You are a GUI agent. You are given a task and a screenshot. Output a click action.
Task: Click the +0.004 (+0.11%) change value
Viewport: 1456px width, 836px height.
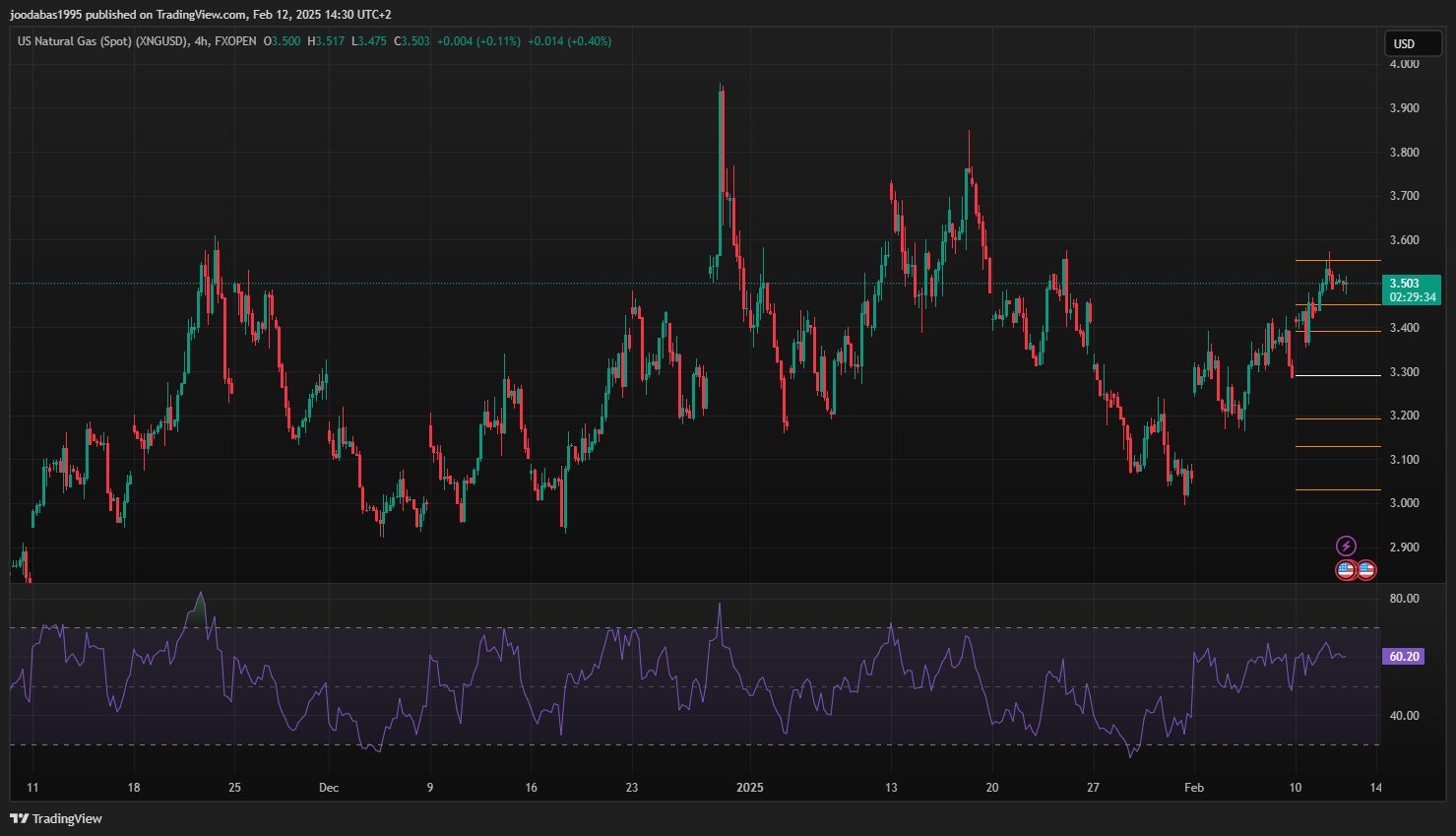pos(478,41)
